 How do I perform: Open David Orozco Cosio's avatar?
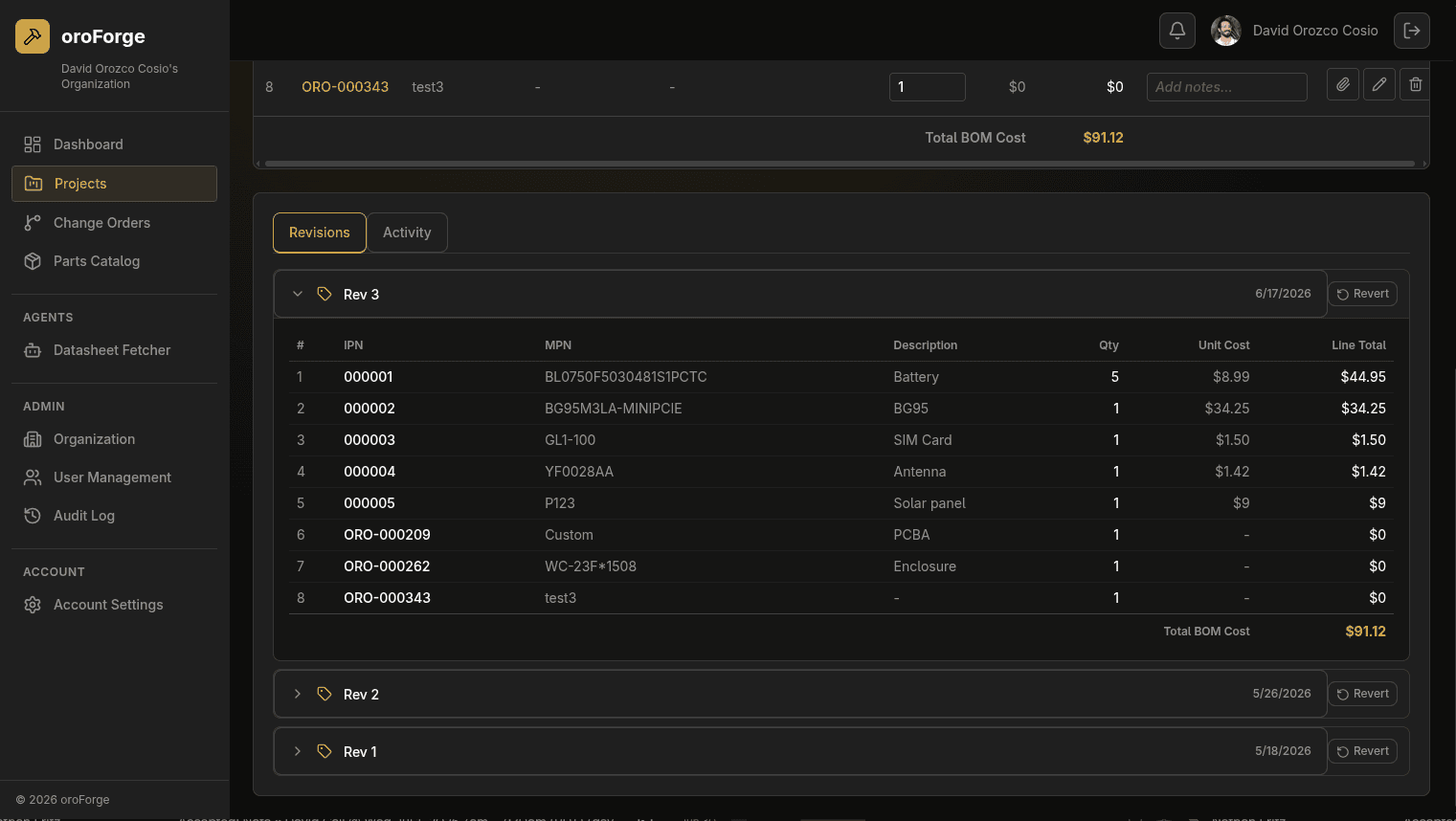click(x=1226, y=31)
